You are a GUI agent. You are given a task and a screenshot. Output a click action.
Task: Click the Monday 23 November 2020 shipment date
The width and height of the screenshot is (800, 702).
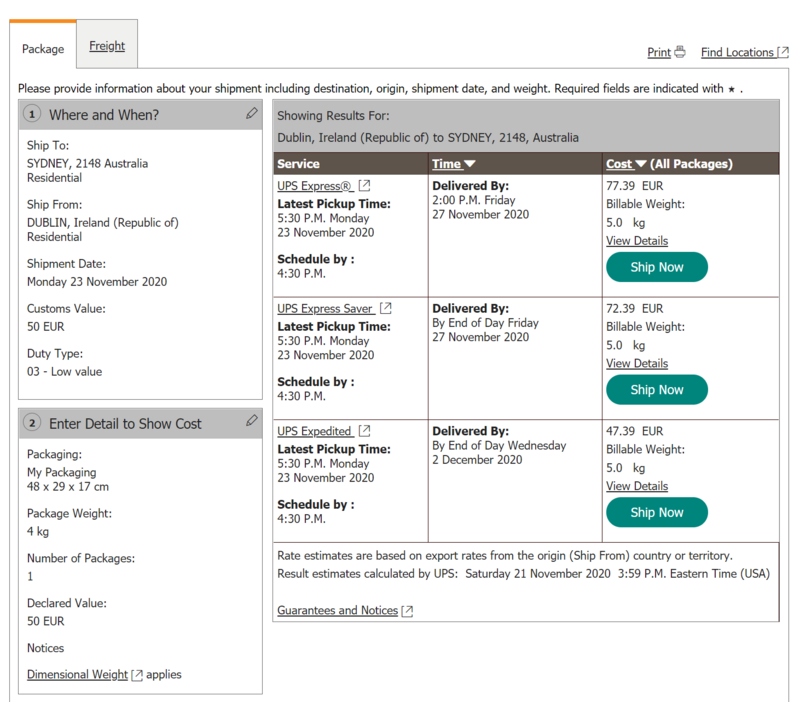pyautogui.click(x=97, y=282)
